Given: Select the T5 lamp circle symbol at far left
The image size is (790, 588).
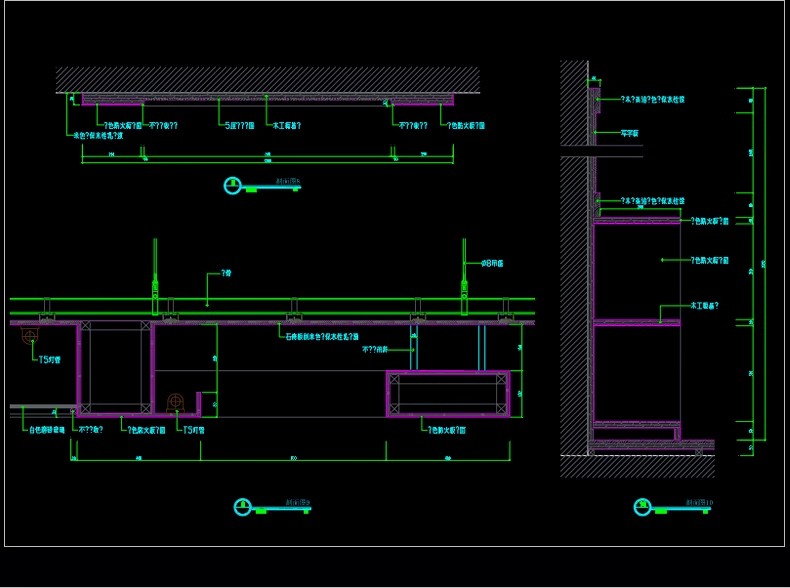Looking at the screenshot, I should 29,336.
